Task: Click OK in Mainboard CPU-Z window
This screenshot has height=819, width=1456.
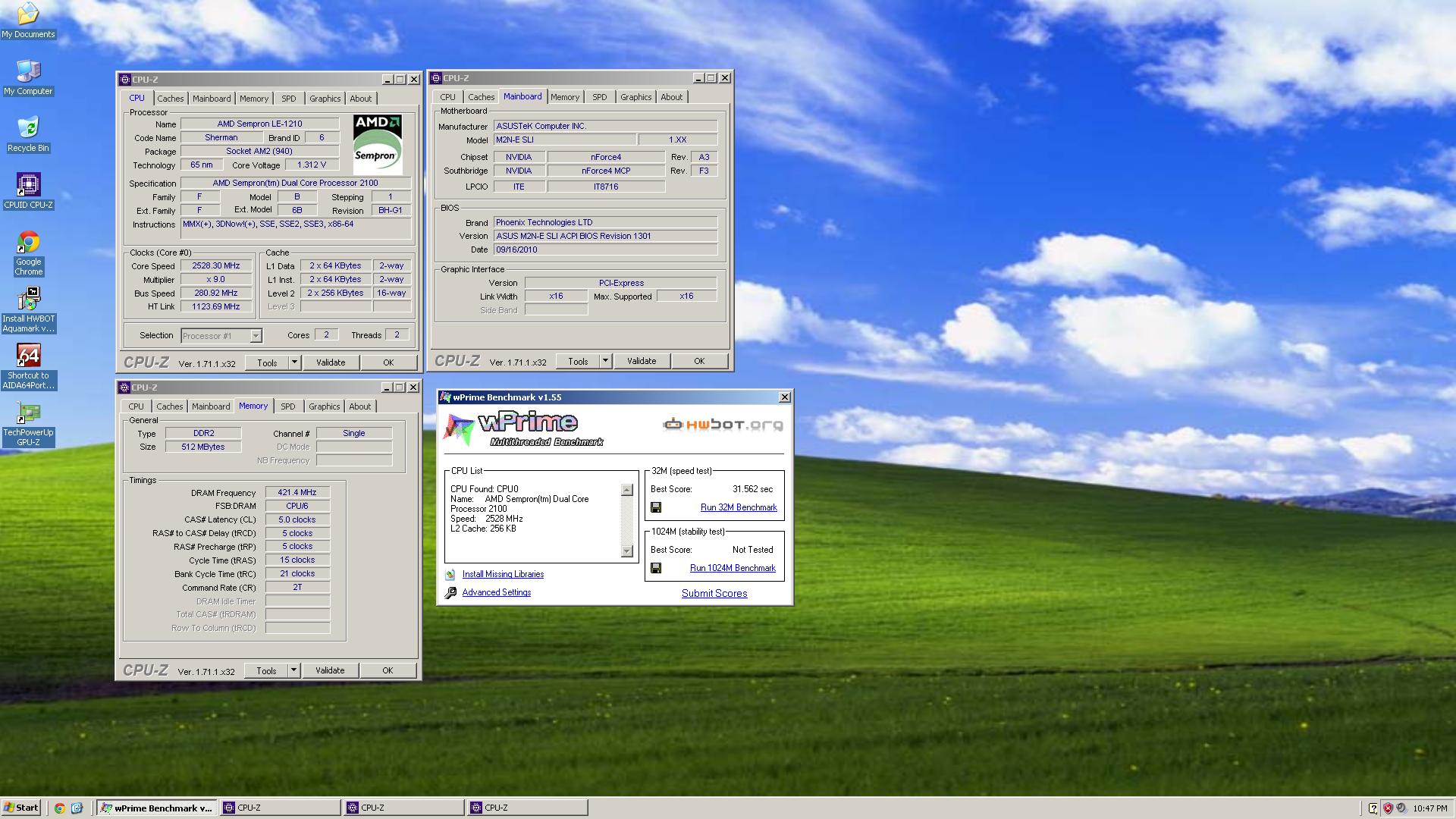Action: tap(699, 361)
